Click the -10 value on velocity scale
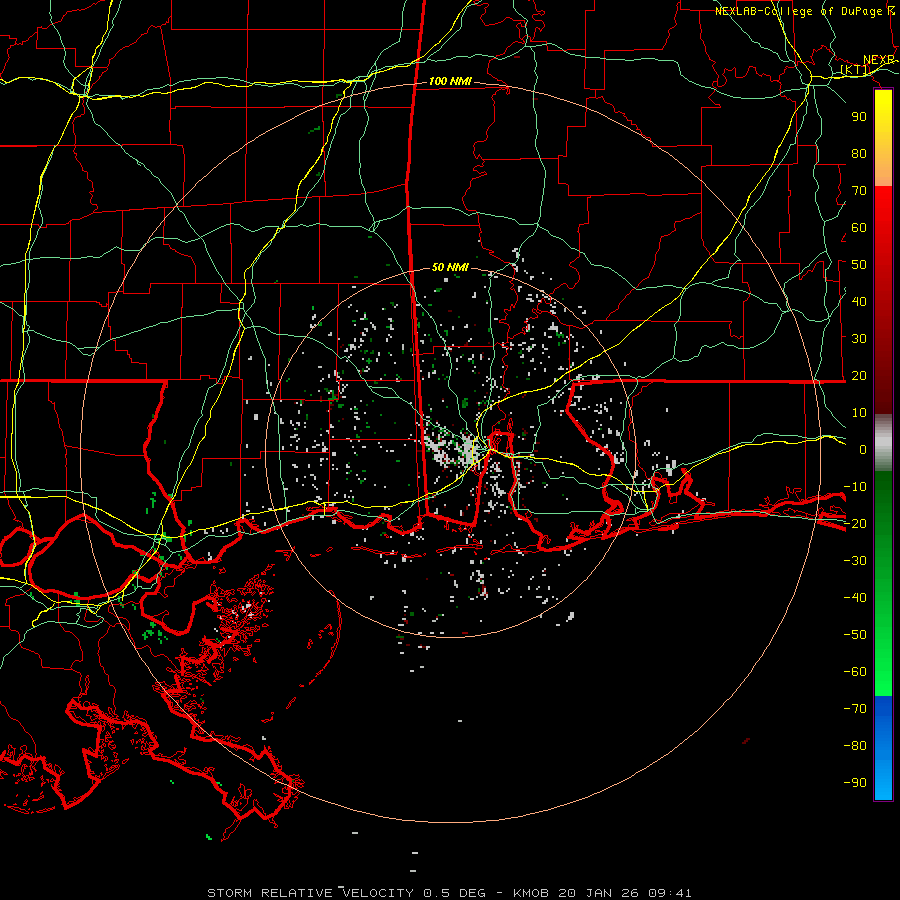 (x=855, y=487)
